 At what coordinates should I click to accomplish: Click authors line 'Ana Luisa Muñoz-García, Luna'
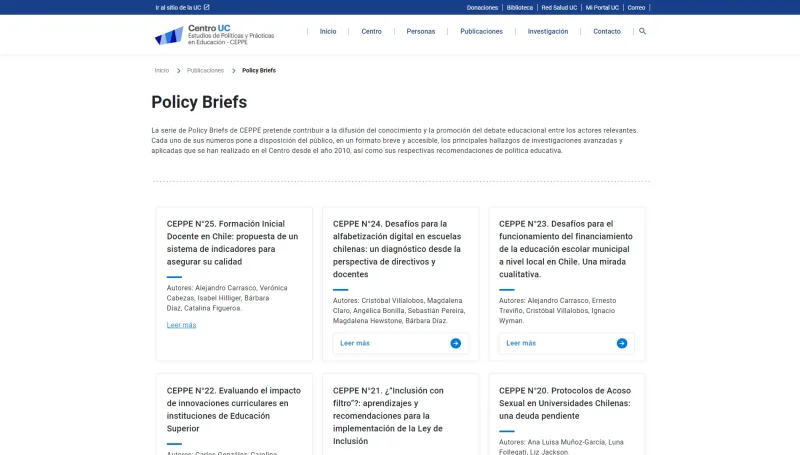coord(561,447)
